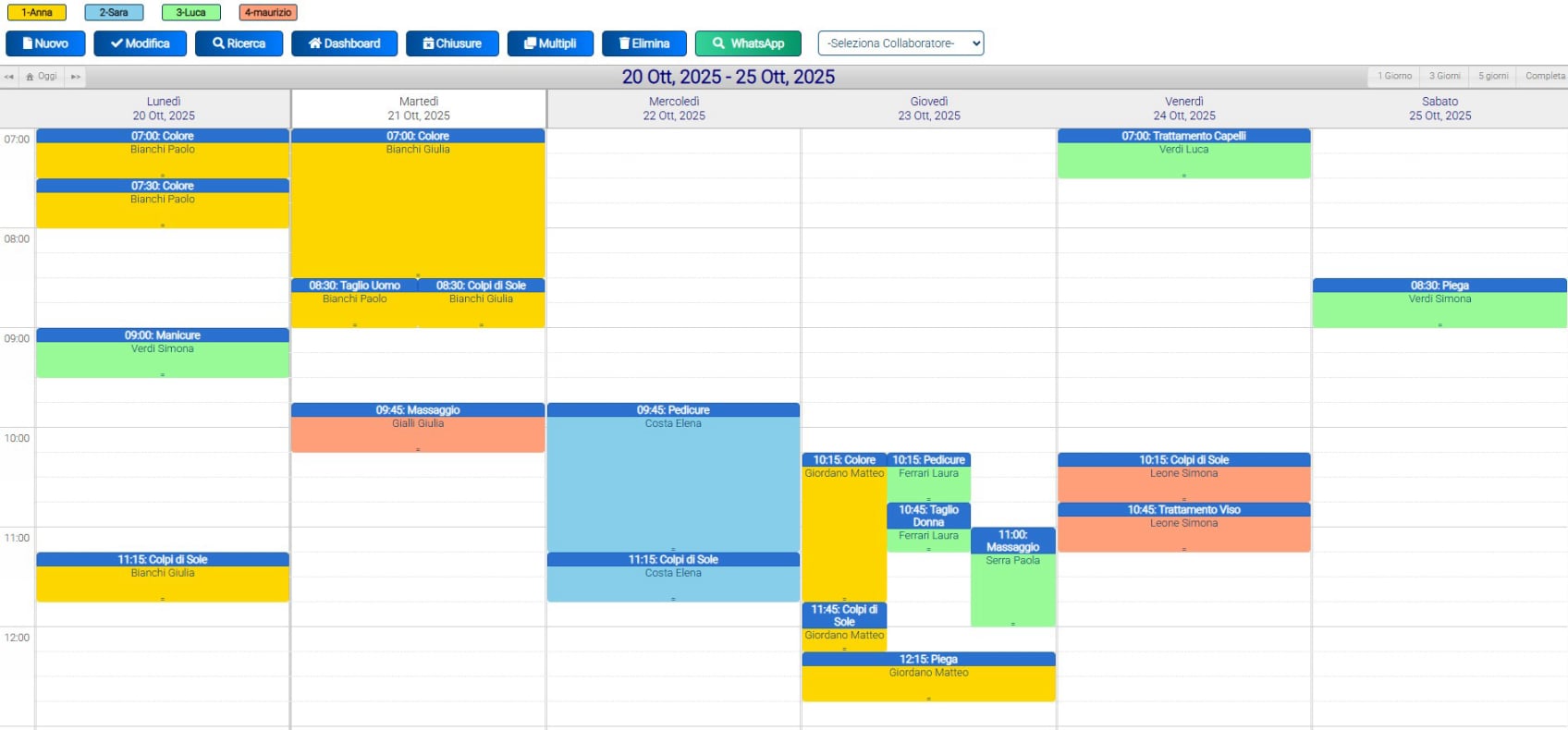Image resolution: width=1568 pixels, height=730 pixels.
Task: Open the Chiusure calendar button
Action: point(452,43)
